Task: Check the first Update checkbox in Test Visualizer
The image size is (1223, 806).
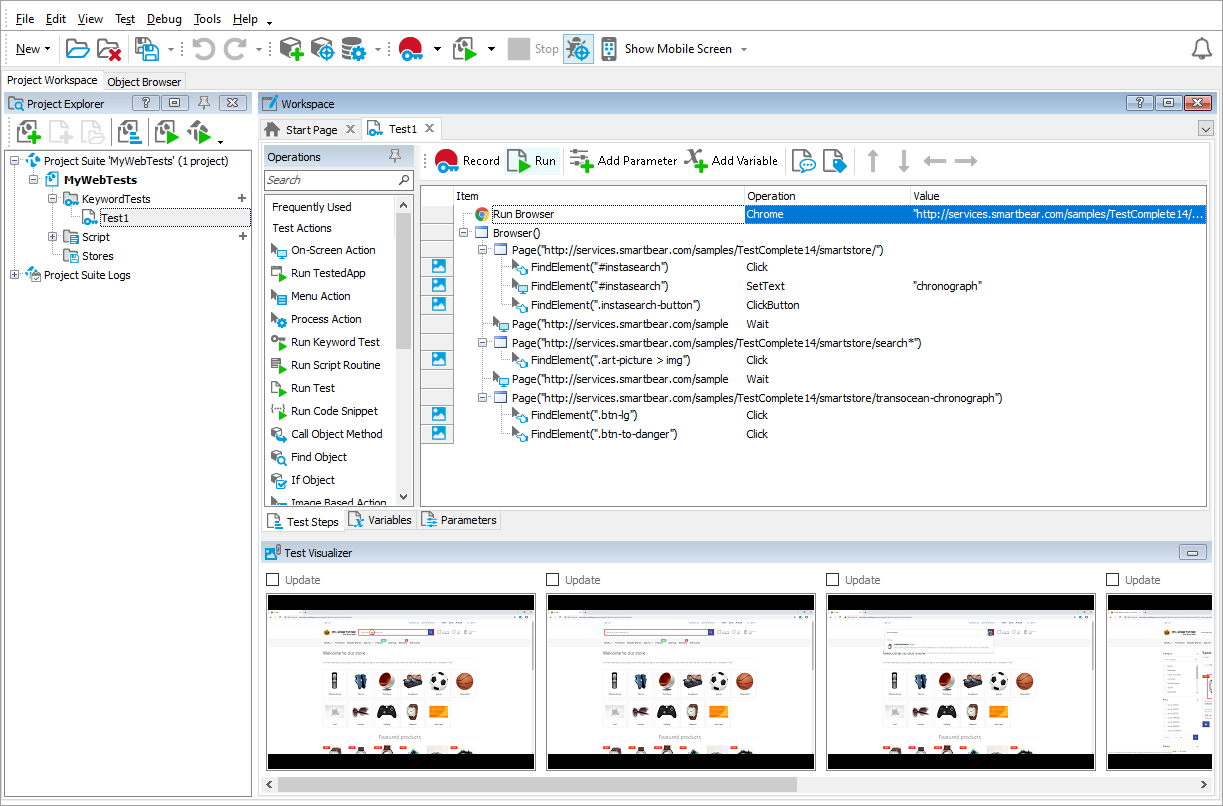Action: click(272, 579)
